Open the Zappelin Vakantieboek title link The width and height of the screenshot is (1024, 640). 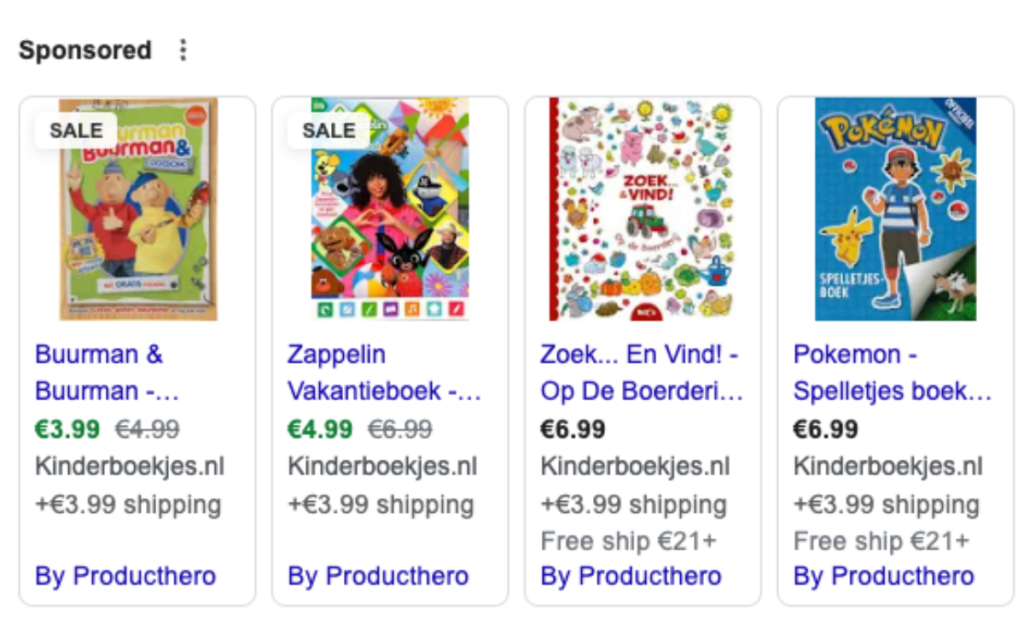point(384,372)
